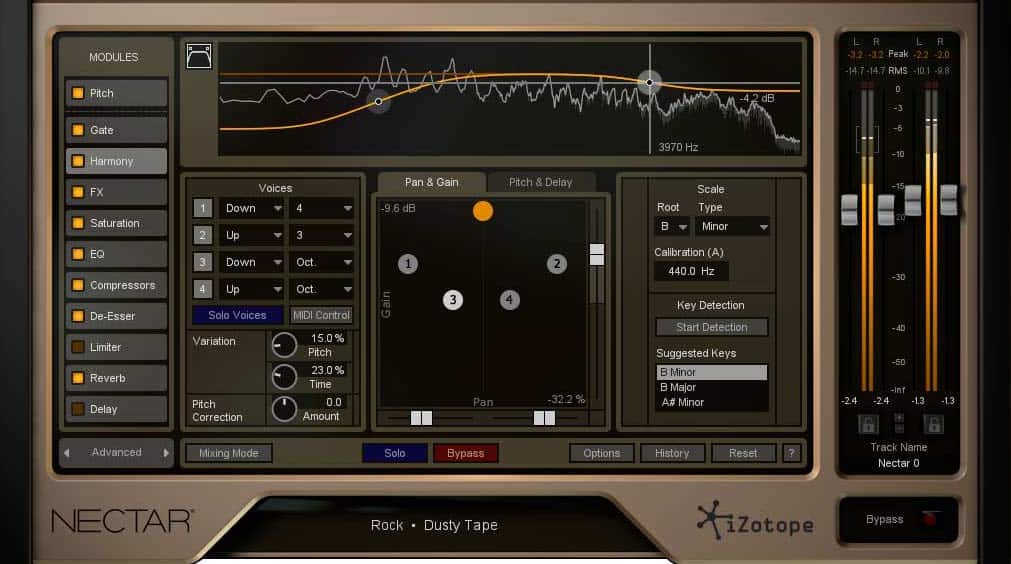1011x564 pixels.
Task: Toggle the Harmony module power indicator
Action: click(x=78, y=161)
